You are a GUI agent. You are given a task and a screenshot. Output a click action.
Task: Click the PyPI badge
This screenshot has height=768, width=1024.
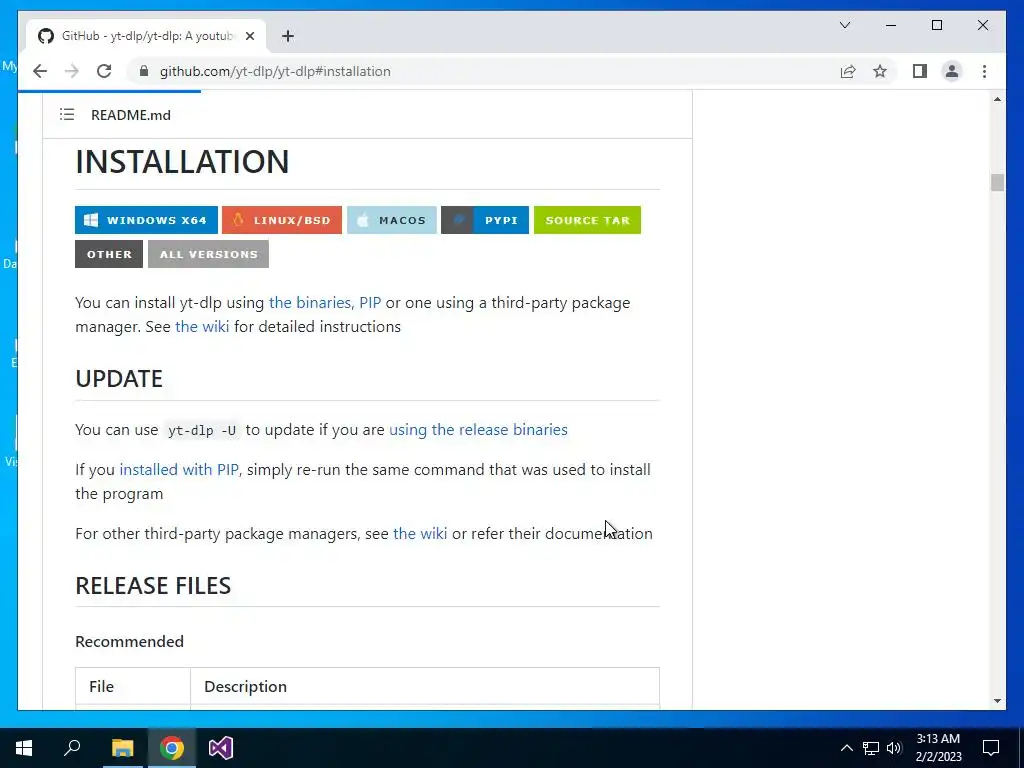coord(485,220)
